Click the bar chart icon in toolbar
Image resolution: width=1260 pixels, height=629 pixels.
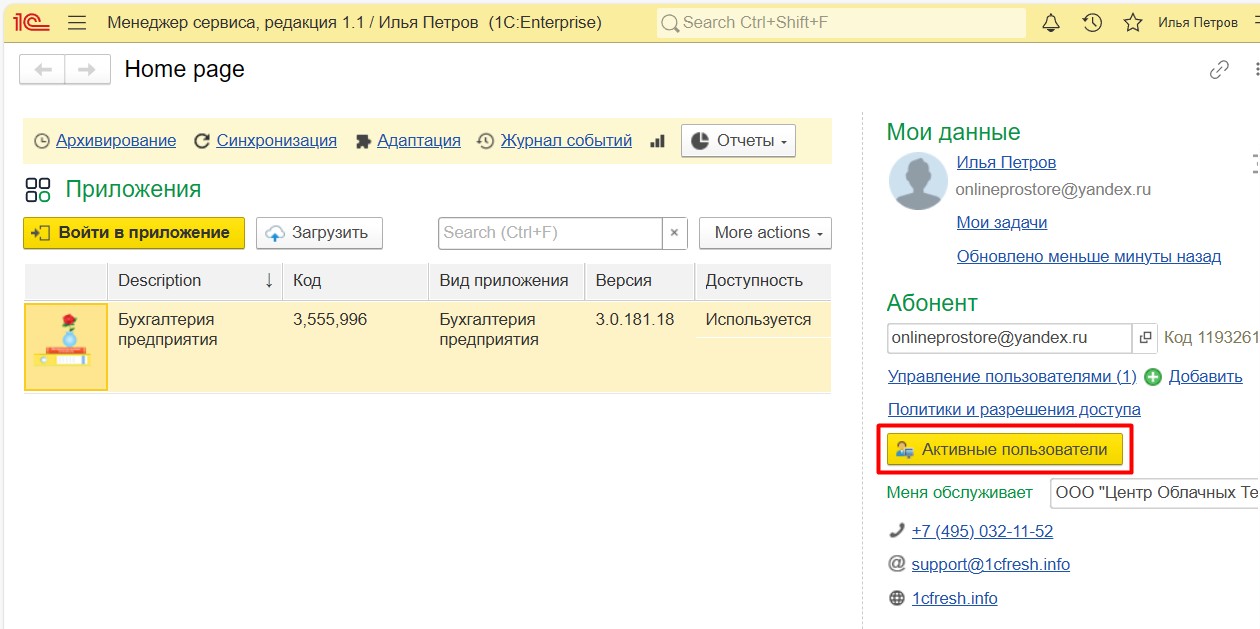(x=657, y=141)
